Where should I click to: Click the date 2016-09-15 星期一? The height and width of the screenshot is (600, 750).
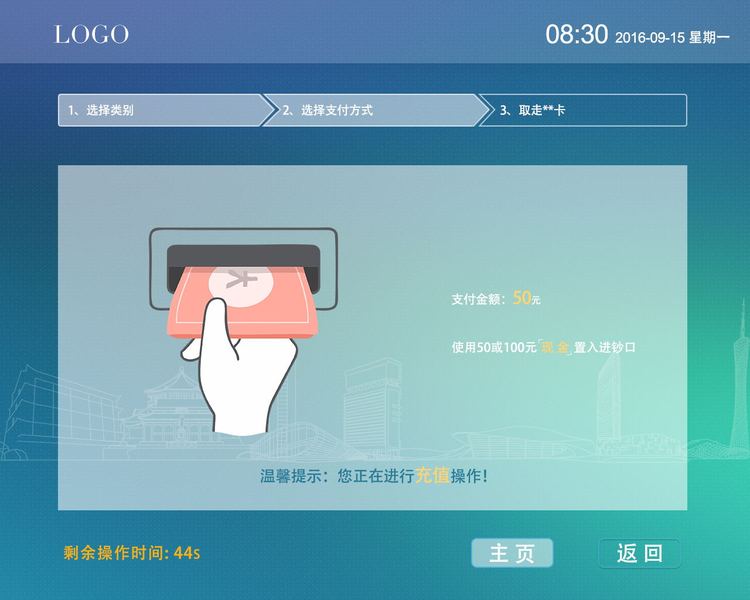pyautogui.click(x=672, y=37)
